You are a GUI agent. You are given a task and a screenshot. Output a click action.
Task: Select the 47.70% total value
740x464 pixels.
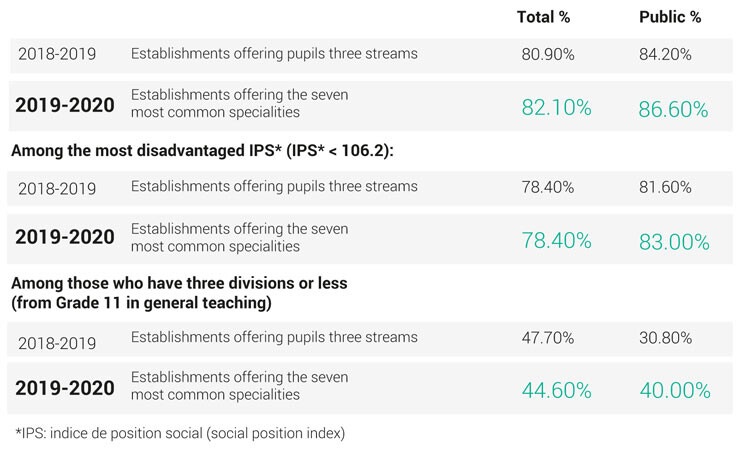[x=548, y=338]
